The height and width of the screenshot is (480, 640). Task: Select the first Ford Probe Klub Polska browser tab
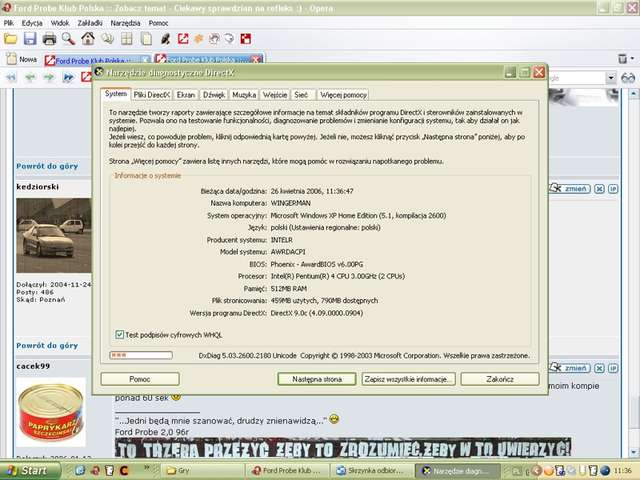point(97,60)
